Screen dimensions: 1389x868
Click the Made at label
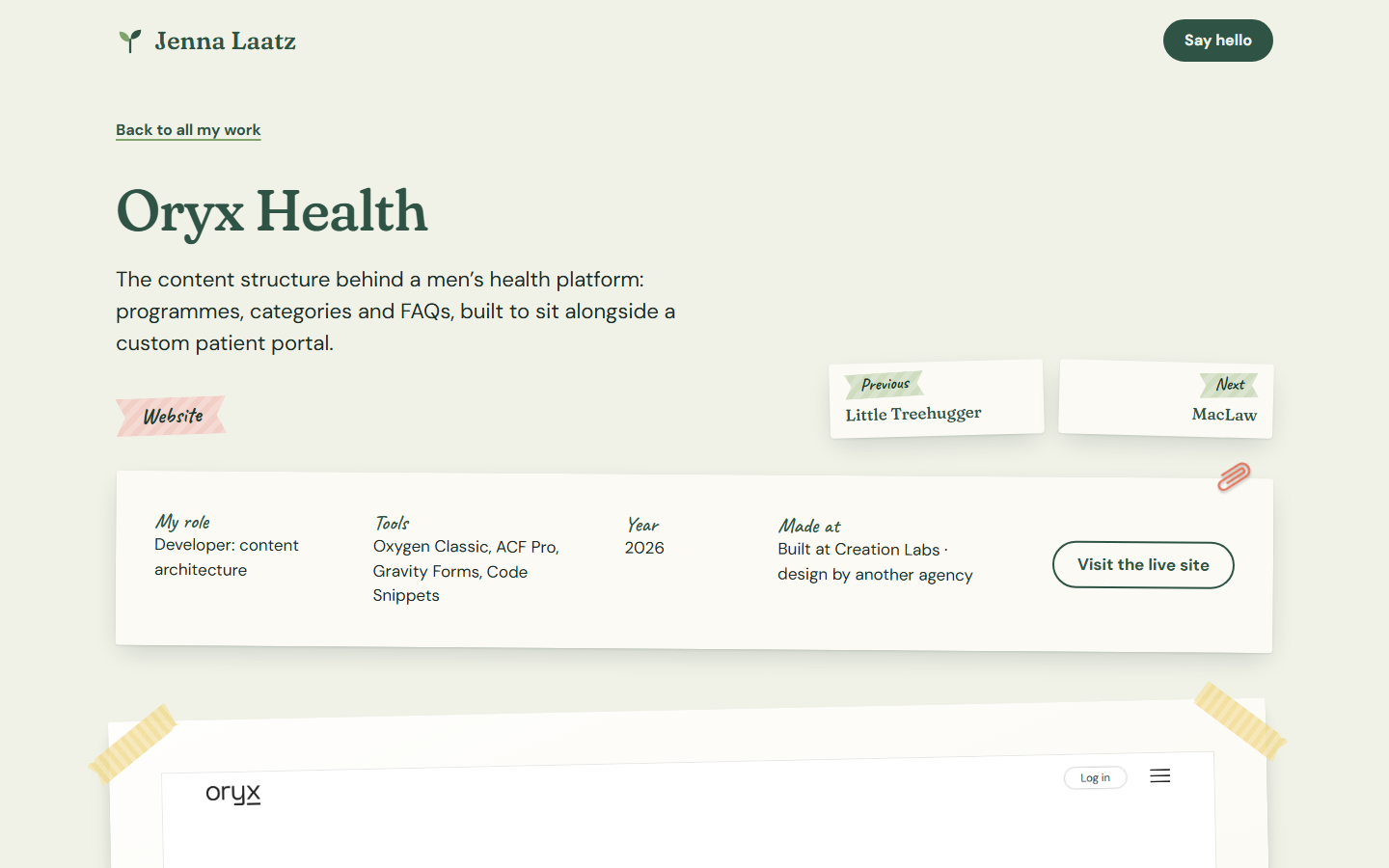point(809,526)
